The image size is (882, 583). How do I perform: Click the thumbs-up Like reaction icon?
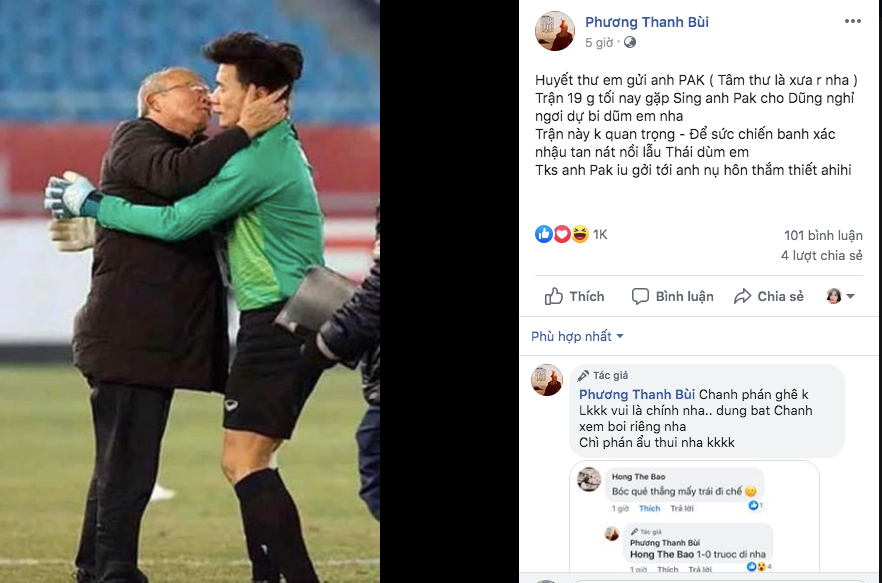544,234
